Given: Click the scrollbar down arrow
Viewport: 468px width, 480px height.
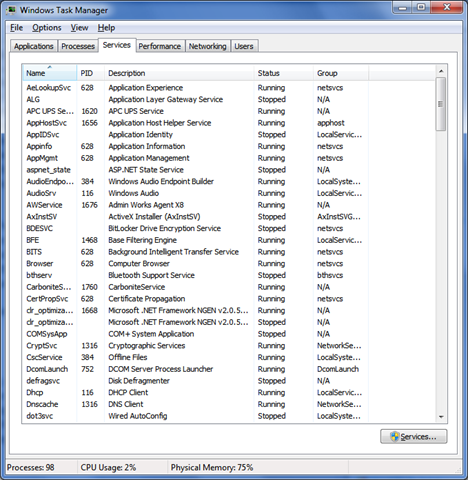Looking at the screenshot, I should pyautogui.click(x=441, y=417).
